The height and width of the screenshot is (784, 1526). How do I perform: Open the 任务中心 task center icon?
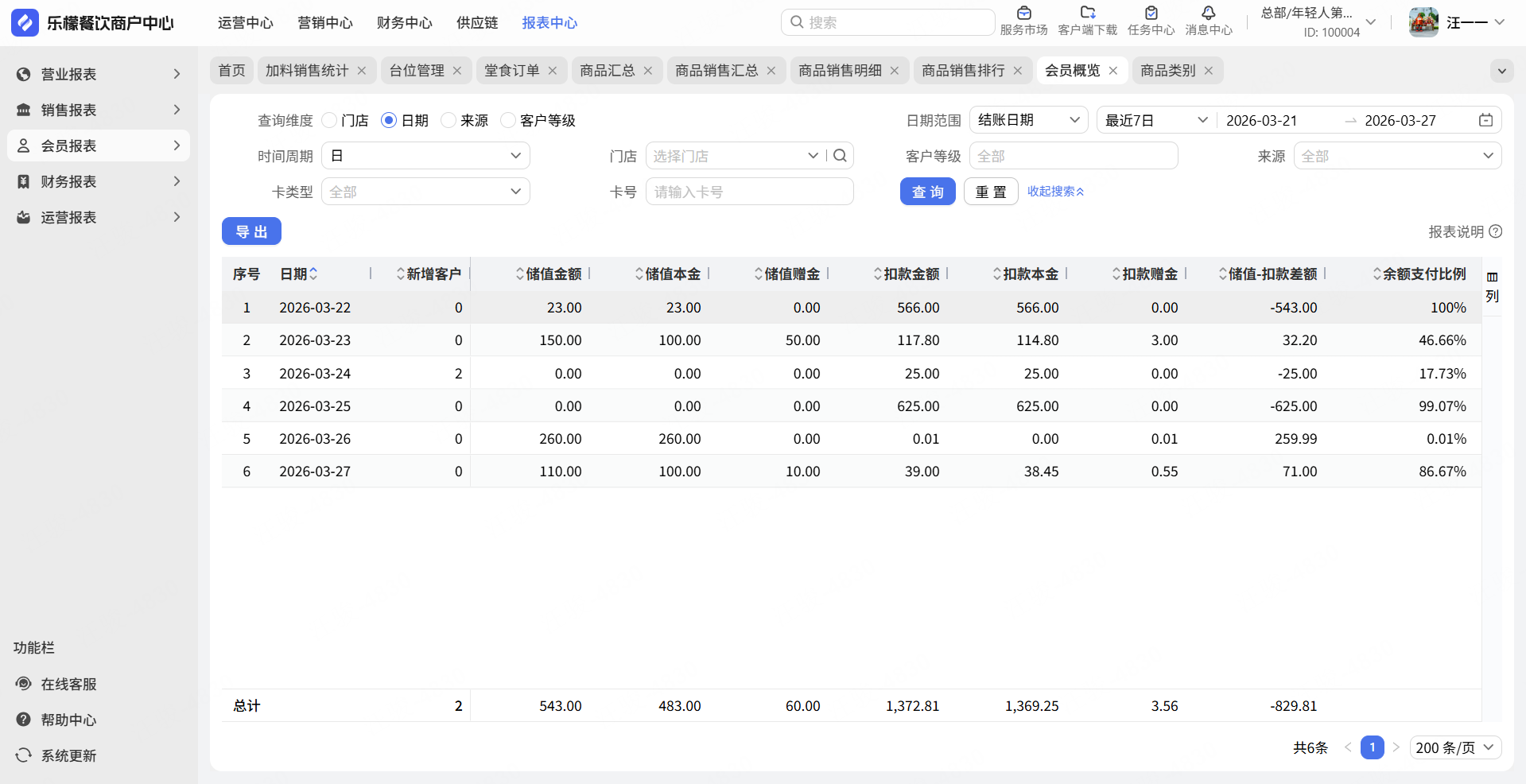point(1151,14)
